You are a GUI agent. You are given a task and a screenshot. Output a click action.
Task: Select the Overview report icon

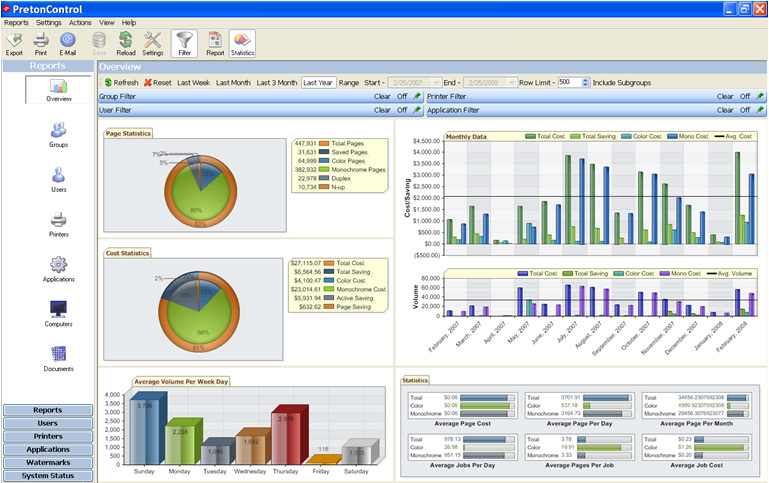pyautogui.click(x=58, y=90)
